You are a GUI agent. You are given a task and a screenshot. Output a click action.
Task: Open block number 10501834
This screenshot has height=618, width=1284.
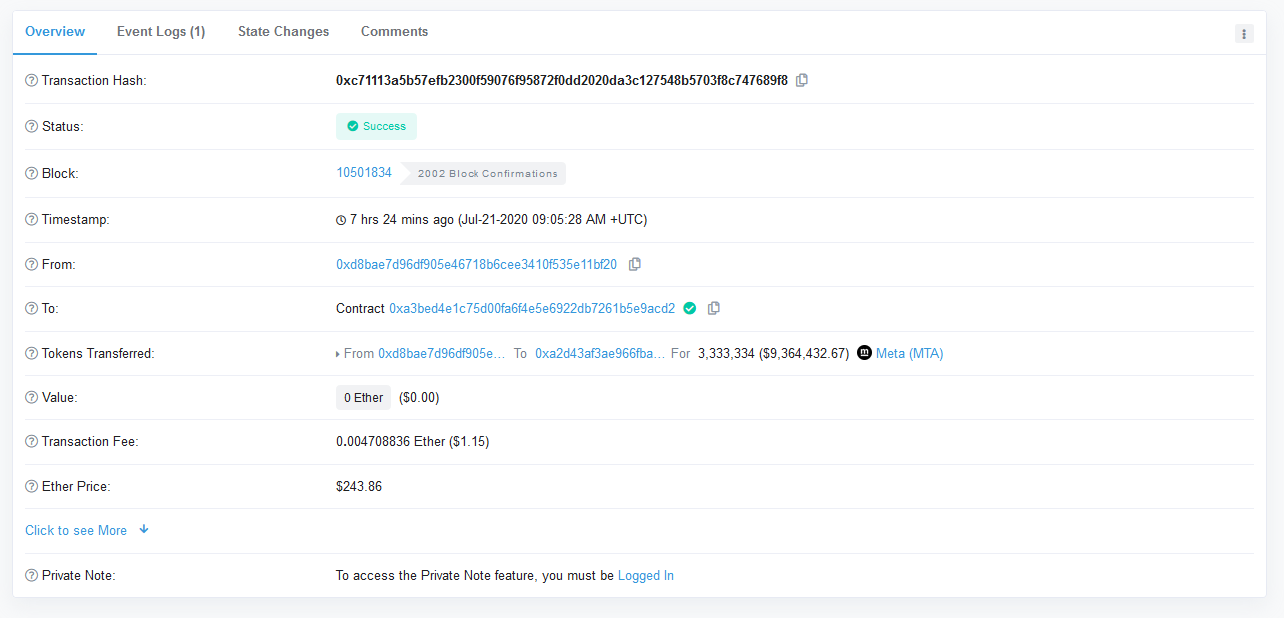(x=364, y=173)
